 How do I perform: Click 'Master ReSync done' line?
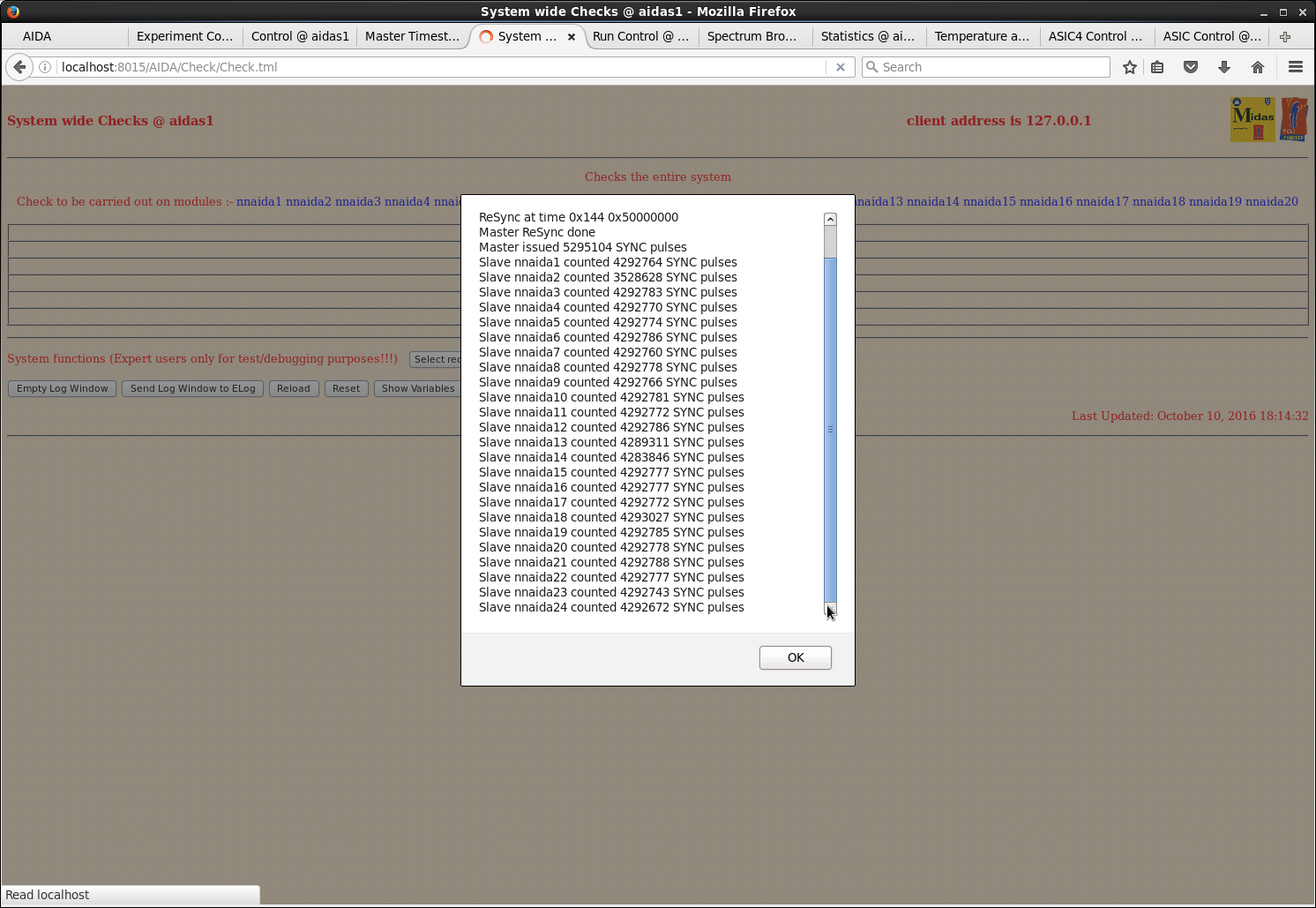coord(537,232)
